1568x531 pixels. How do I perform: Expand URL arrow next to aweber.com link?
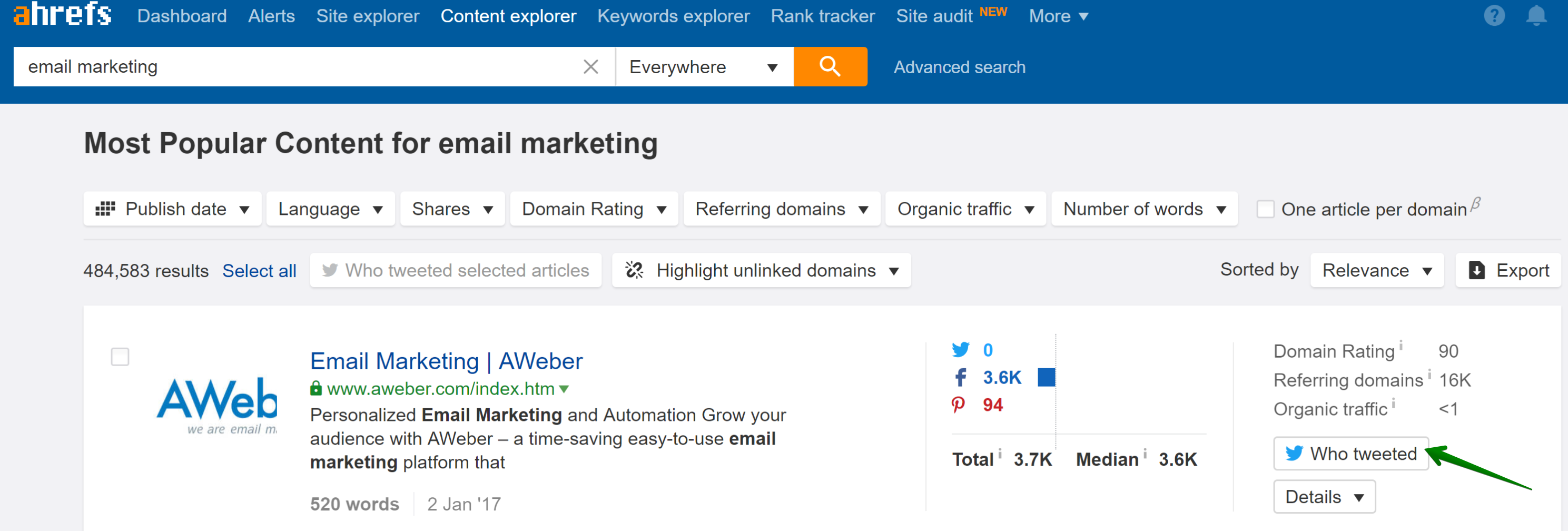pyautogui.click(x=564, y=389)
